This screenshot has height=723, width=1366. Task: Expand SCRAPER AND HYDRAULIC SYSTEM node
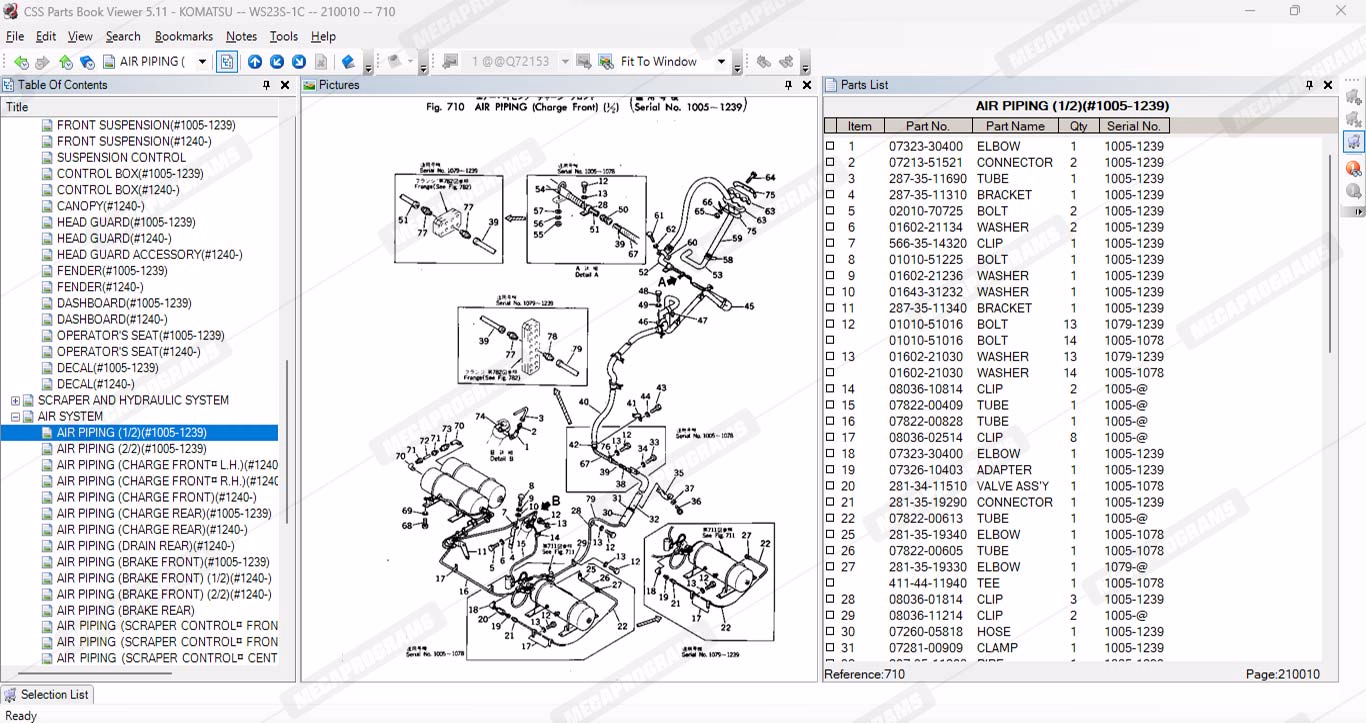click(15, 401)
